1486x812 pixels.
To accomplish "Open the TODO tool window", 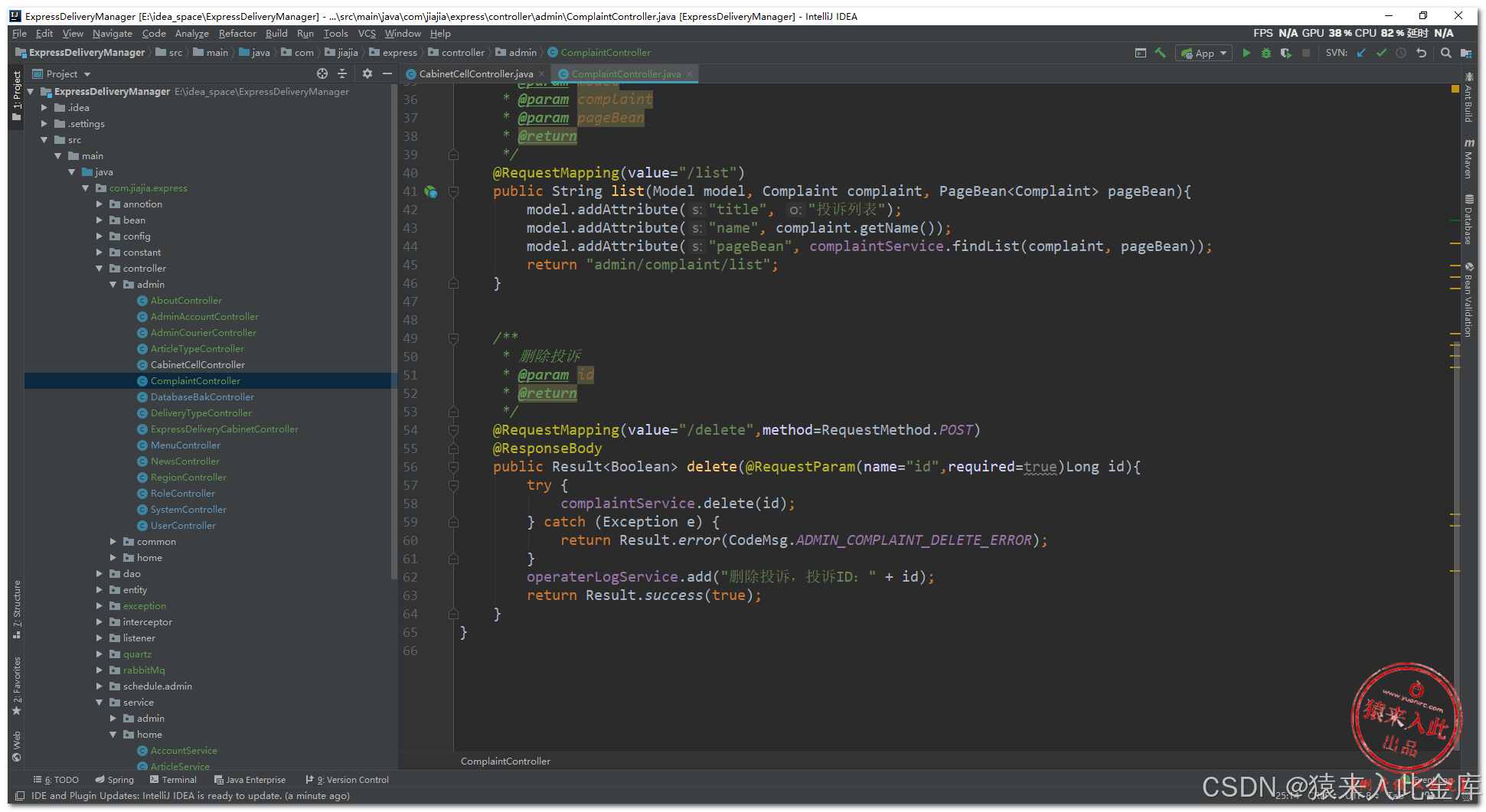I will (56, 780).
